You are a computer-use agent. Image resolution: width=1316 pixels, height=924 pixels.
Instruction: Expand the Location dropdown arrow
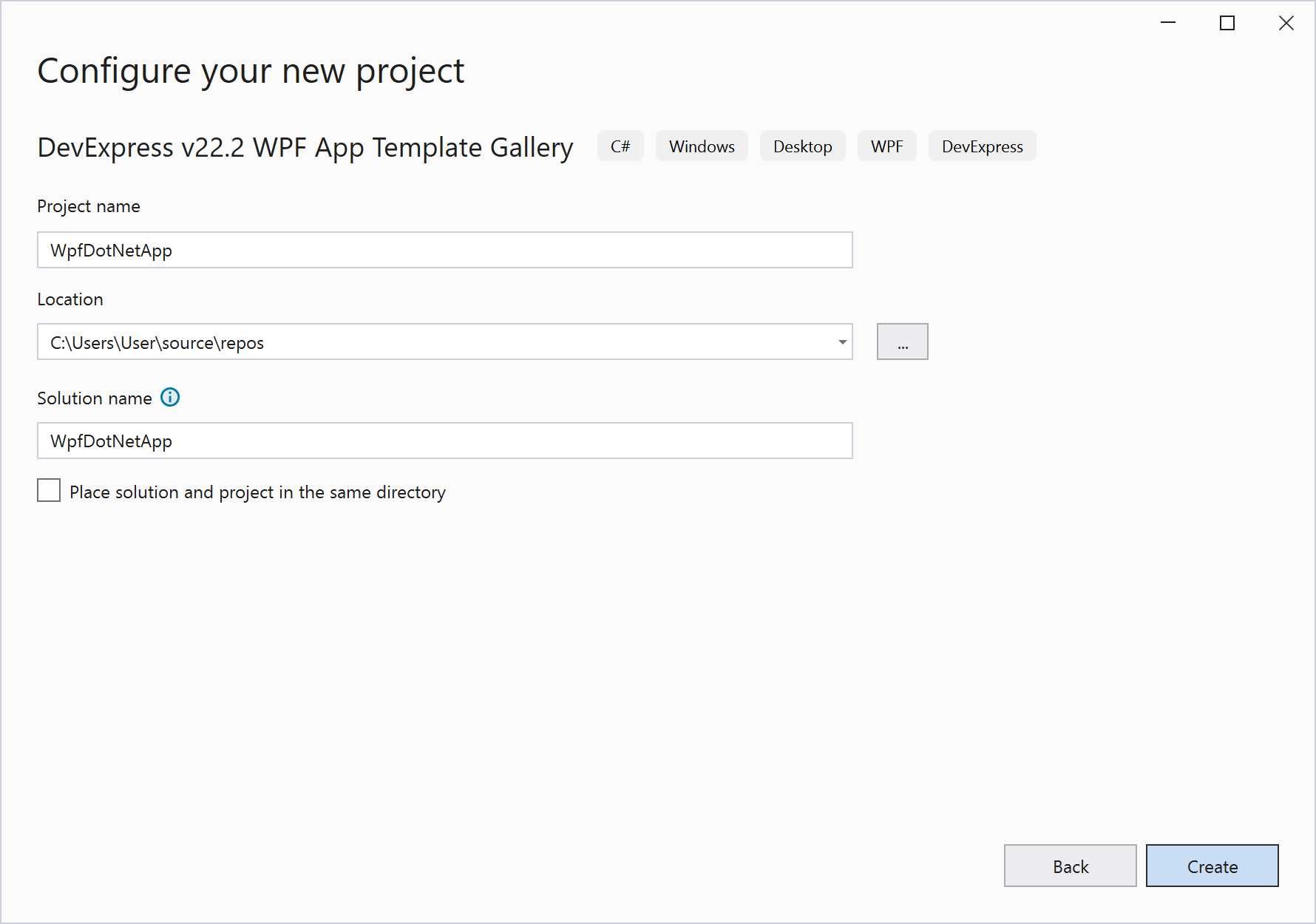pos(842,342)
